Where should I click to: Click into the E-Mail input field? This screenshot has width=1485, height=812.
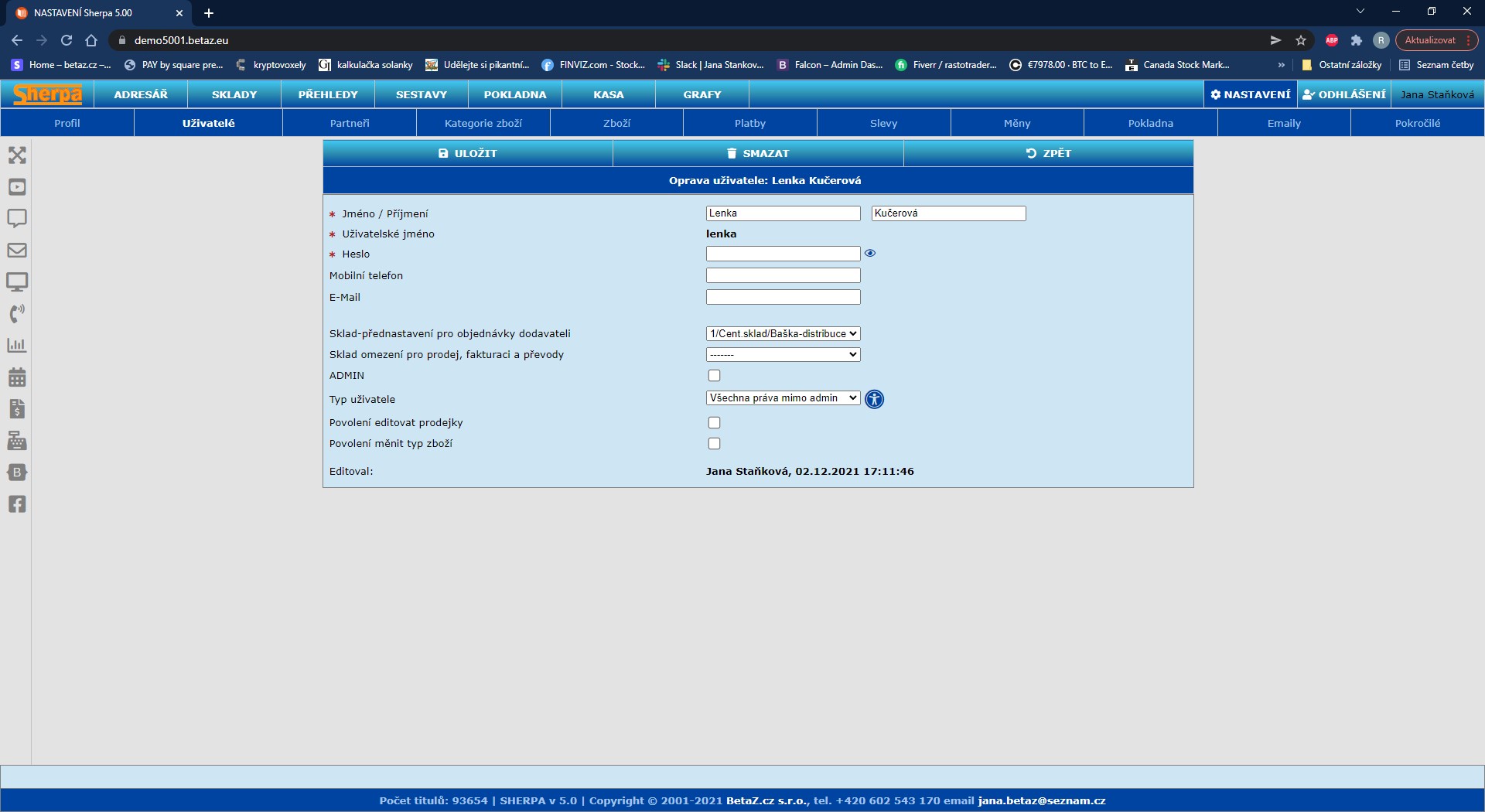(x=783, y=297)
